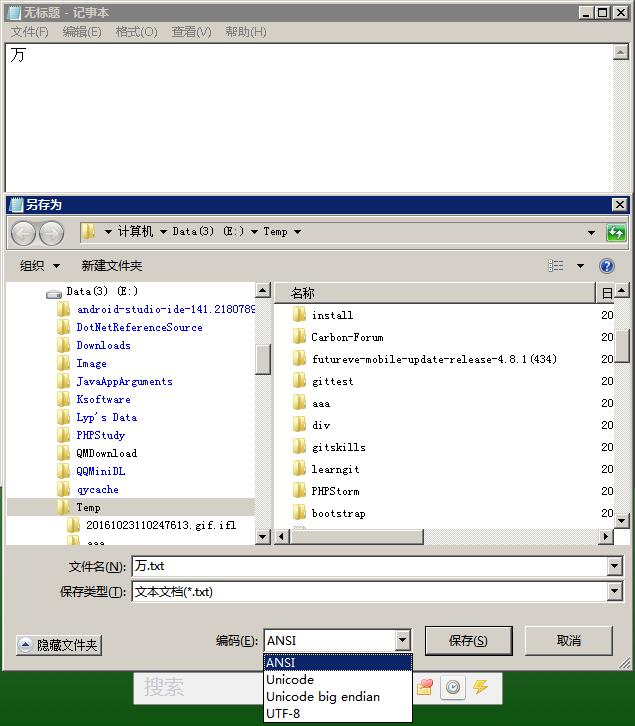Click the 取消 button
Viewport: 635px width, 726px height.
click(568, 641)
